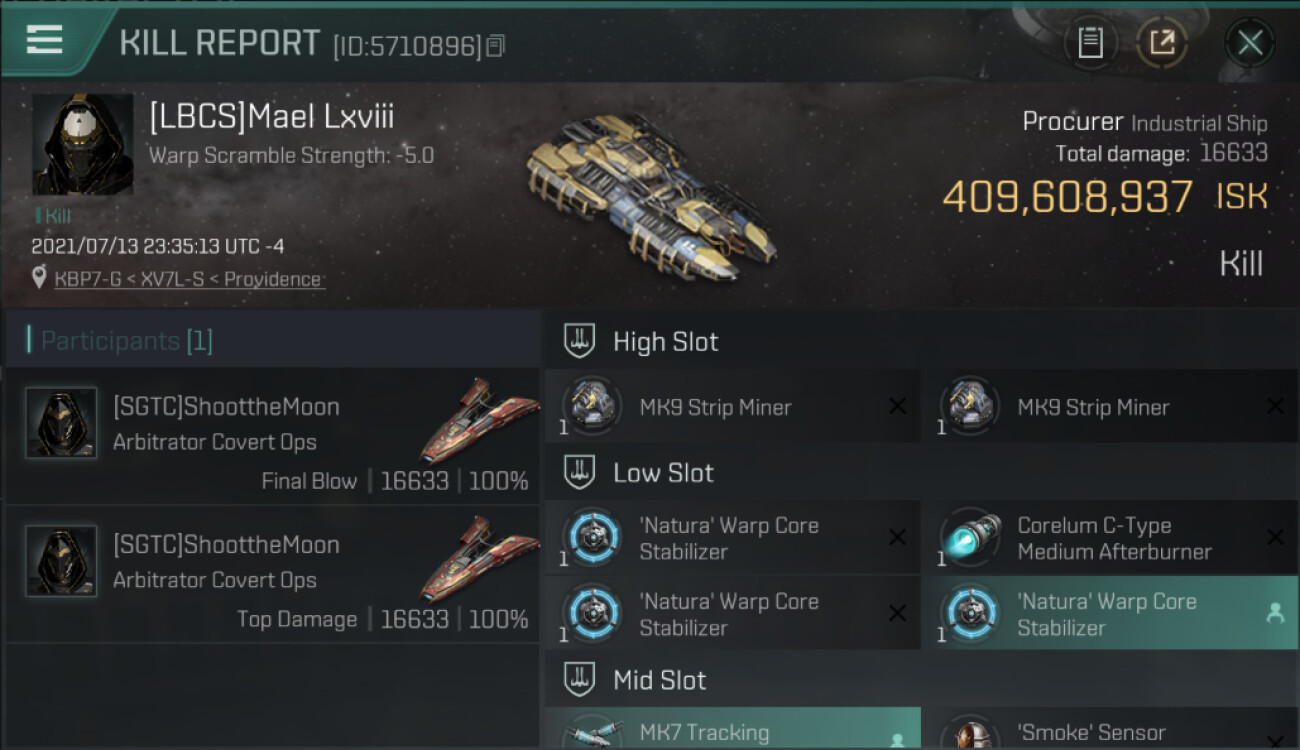This screenshot has height=750, width=1300.
Task: Select Corelum C-Type Medium Afterburner module
Action: (x=1110, y=538)
